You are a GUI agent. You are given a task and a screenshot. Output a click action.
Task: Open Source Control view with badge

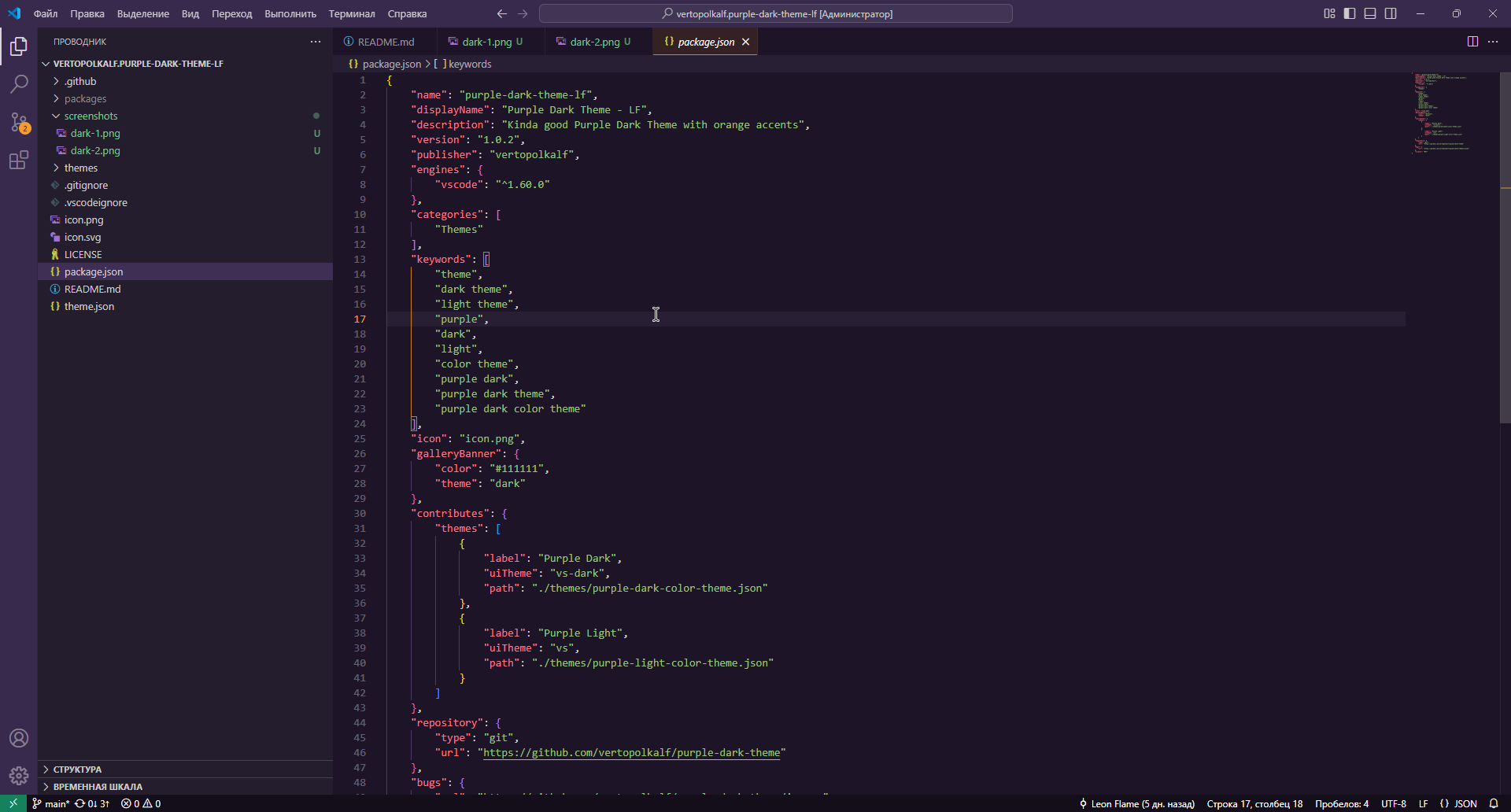point(19,122)
